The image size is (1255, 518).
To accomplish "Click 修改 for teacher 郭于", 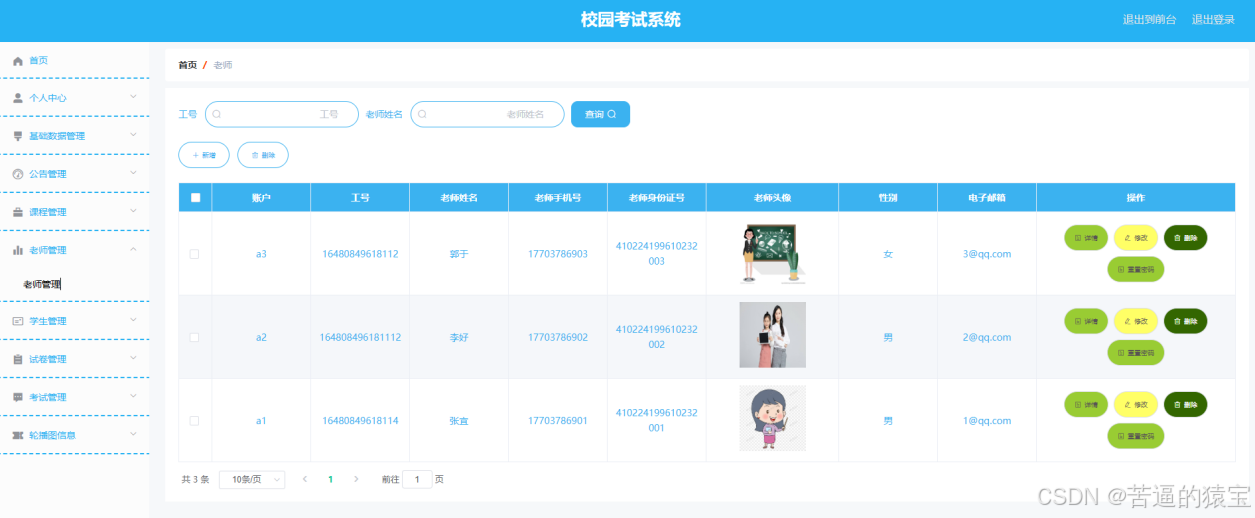I will point(1136,238).
